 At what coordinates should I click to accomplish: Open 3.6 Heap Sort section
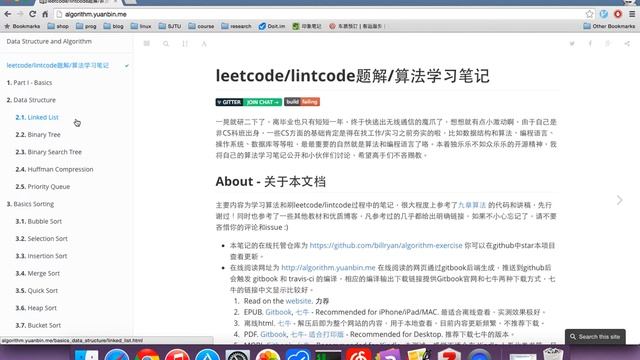pos(36,308)
